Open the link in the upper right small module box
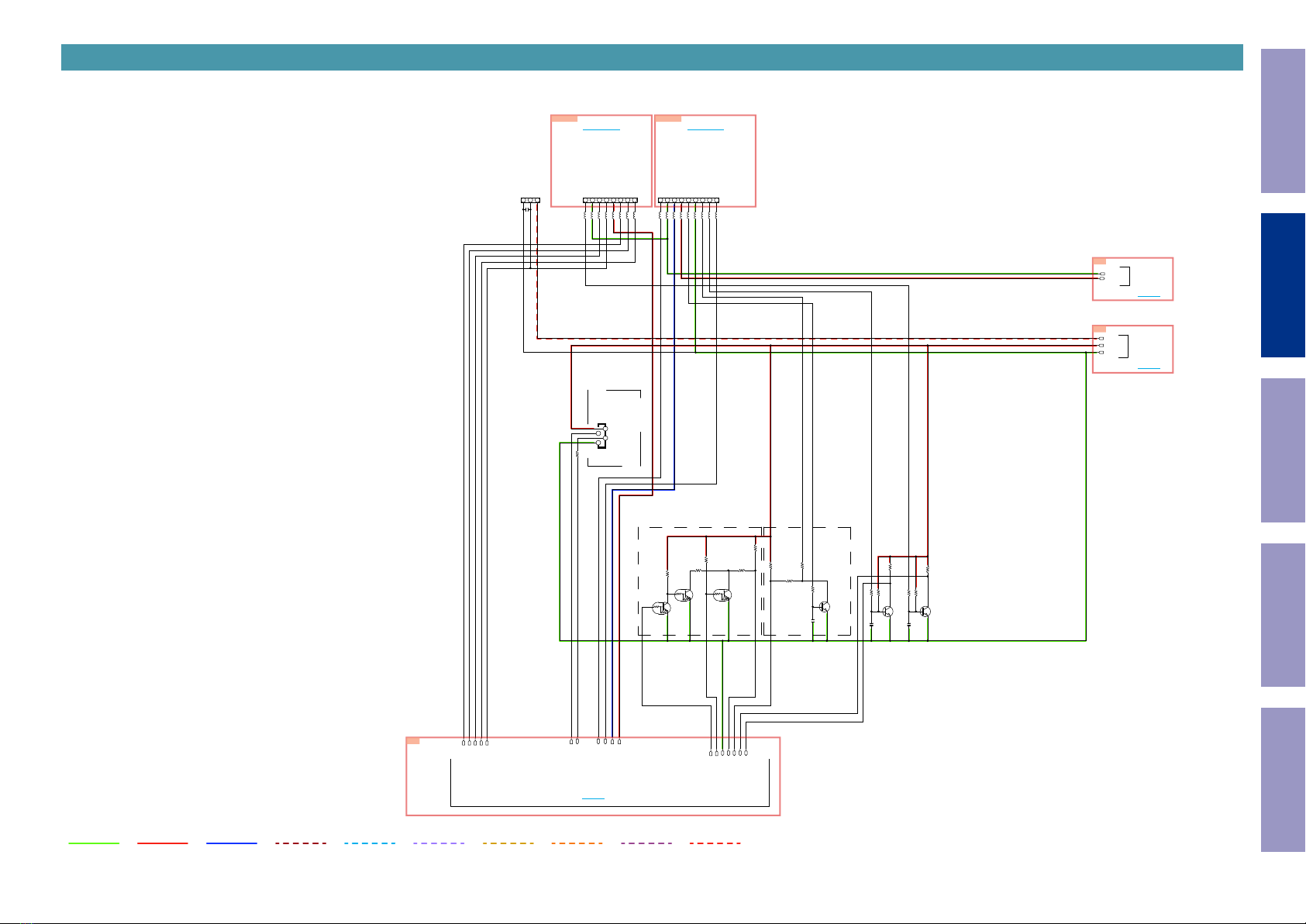 [1149, 296]
